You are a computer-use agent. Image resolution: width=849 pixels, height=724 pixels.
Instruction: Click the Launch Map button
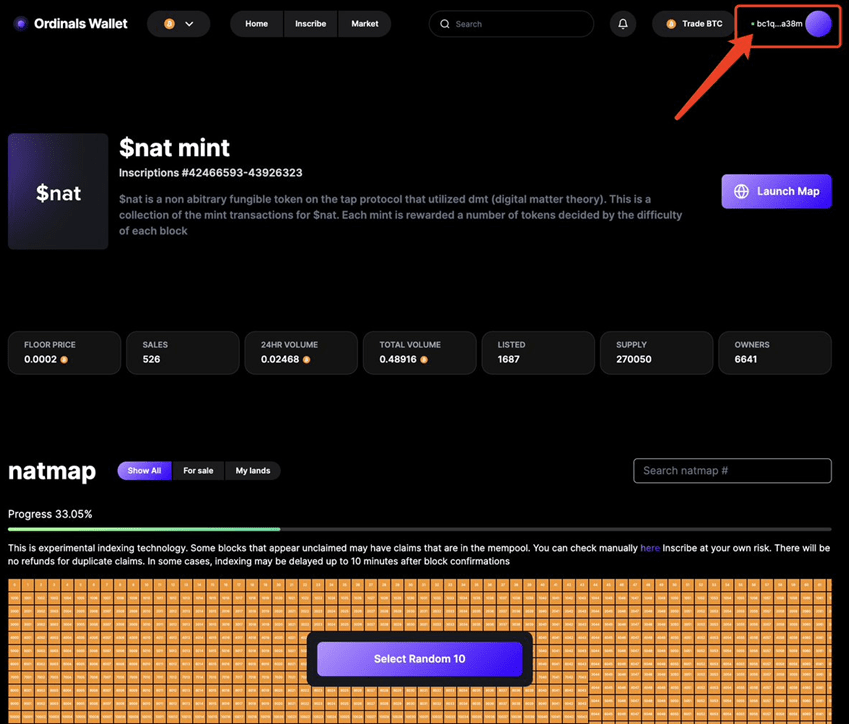(776, 191)
